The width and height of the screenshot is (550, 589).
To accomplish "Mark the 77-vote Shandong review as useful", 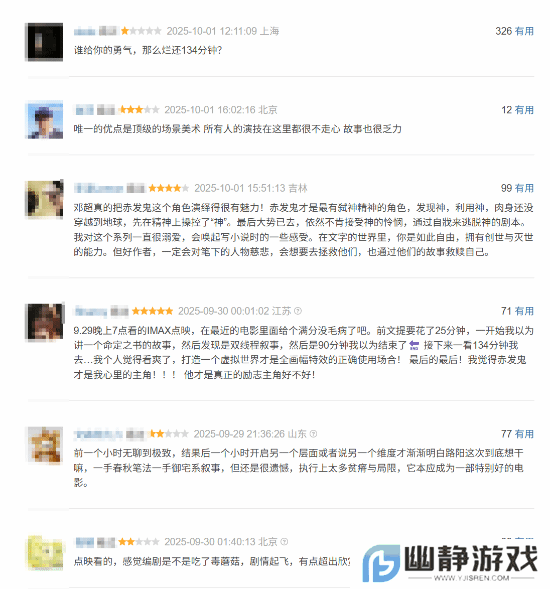I will tap(524, 434).
